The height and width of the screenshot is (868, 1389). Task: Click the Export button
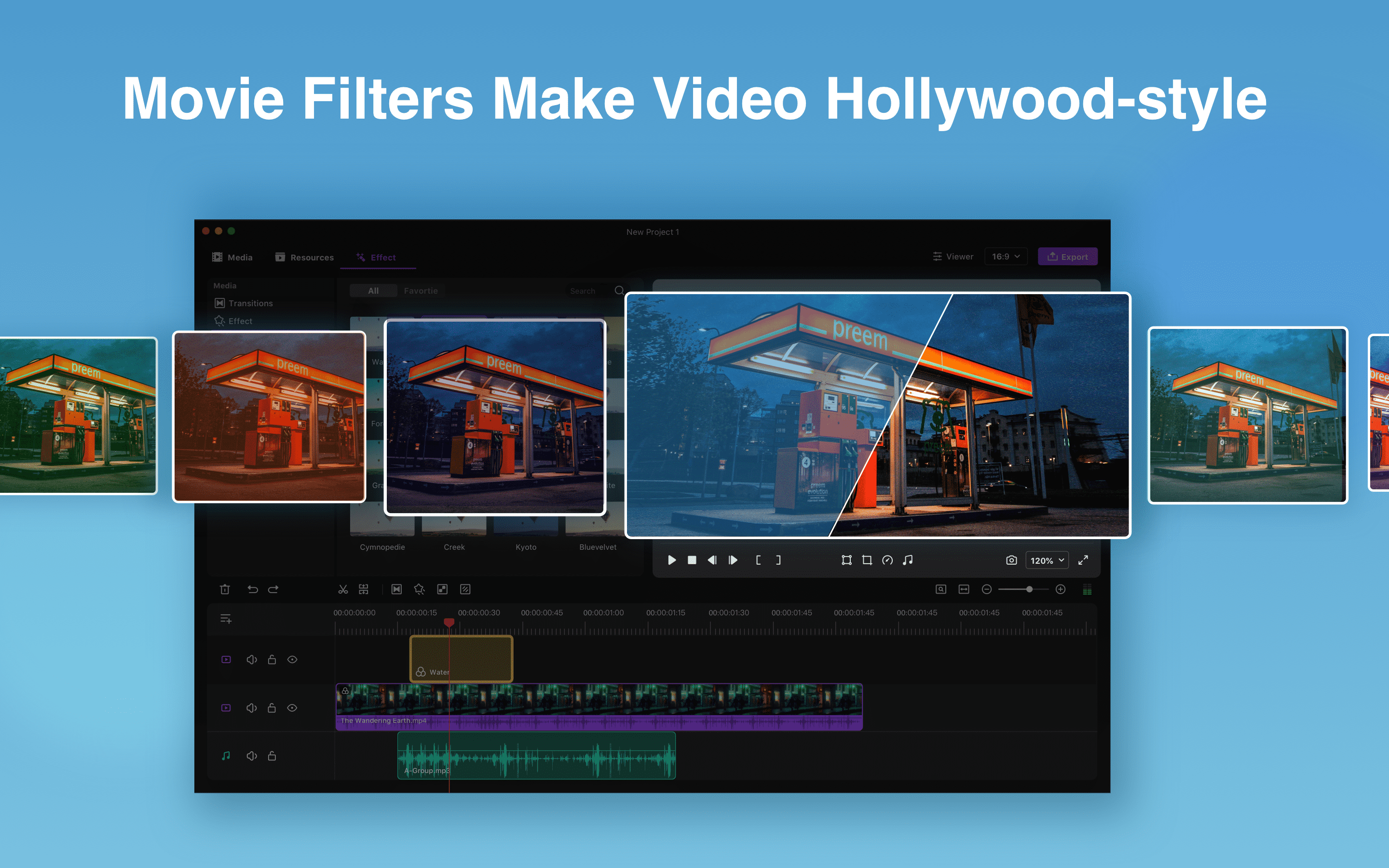[1068, 257]
